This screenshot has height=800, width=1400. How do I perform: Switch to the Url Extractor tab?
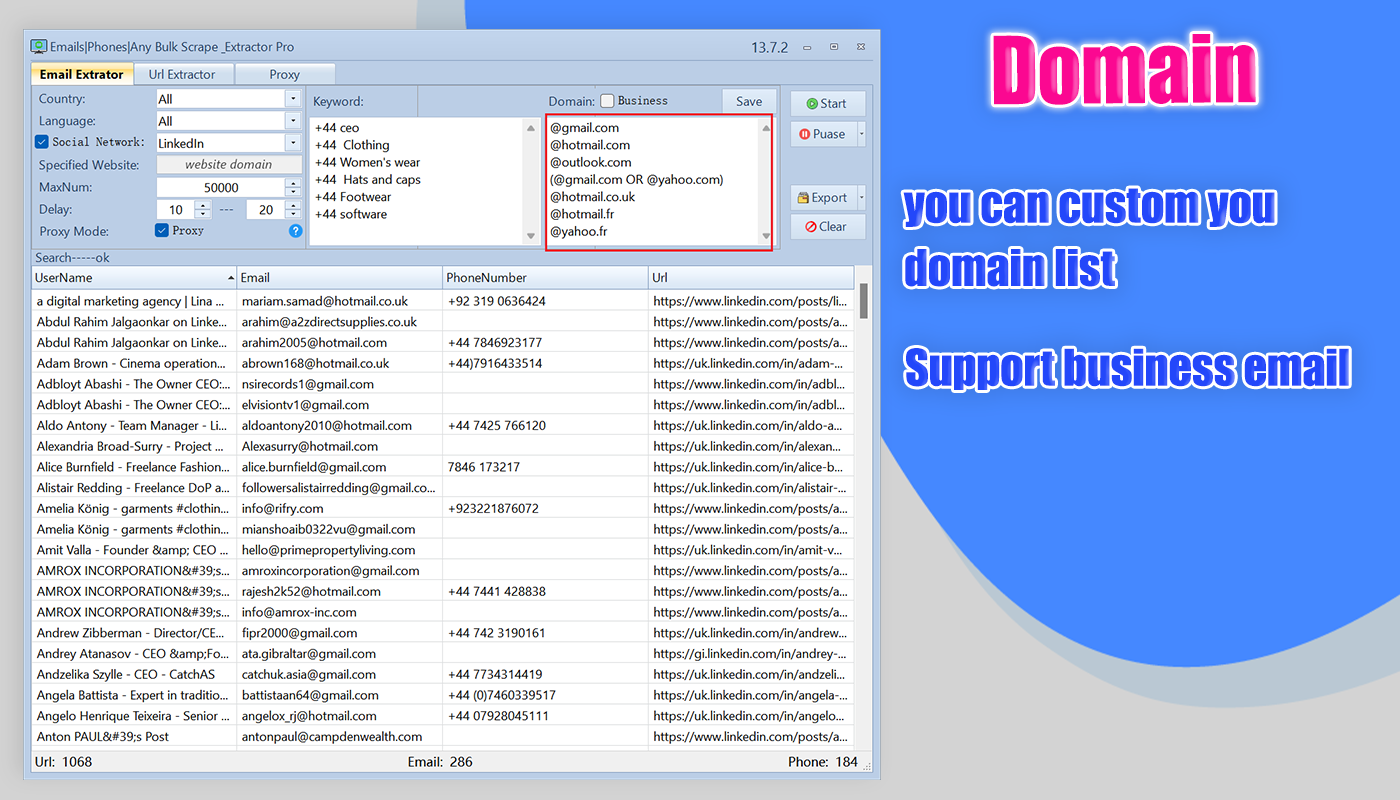(182, 74)
